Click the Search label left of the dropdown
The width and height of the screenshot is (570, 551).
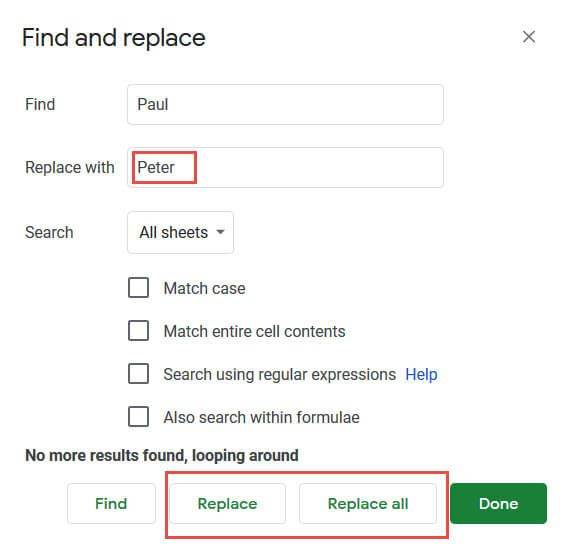coord(49,232)
